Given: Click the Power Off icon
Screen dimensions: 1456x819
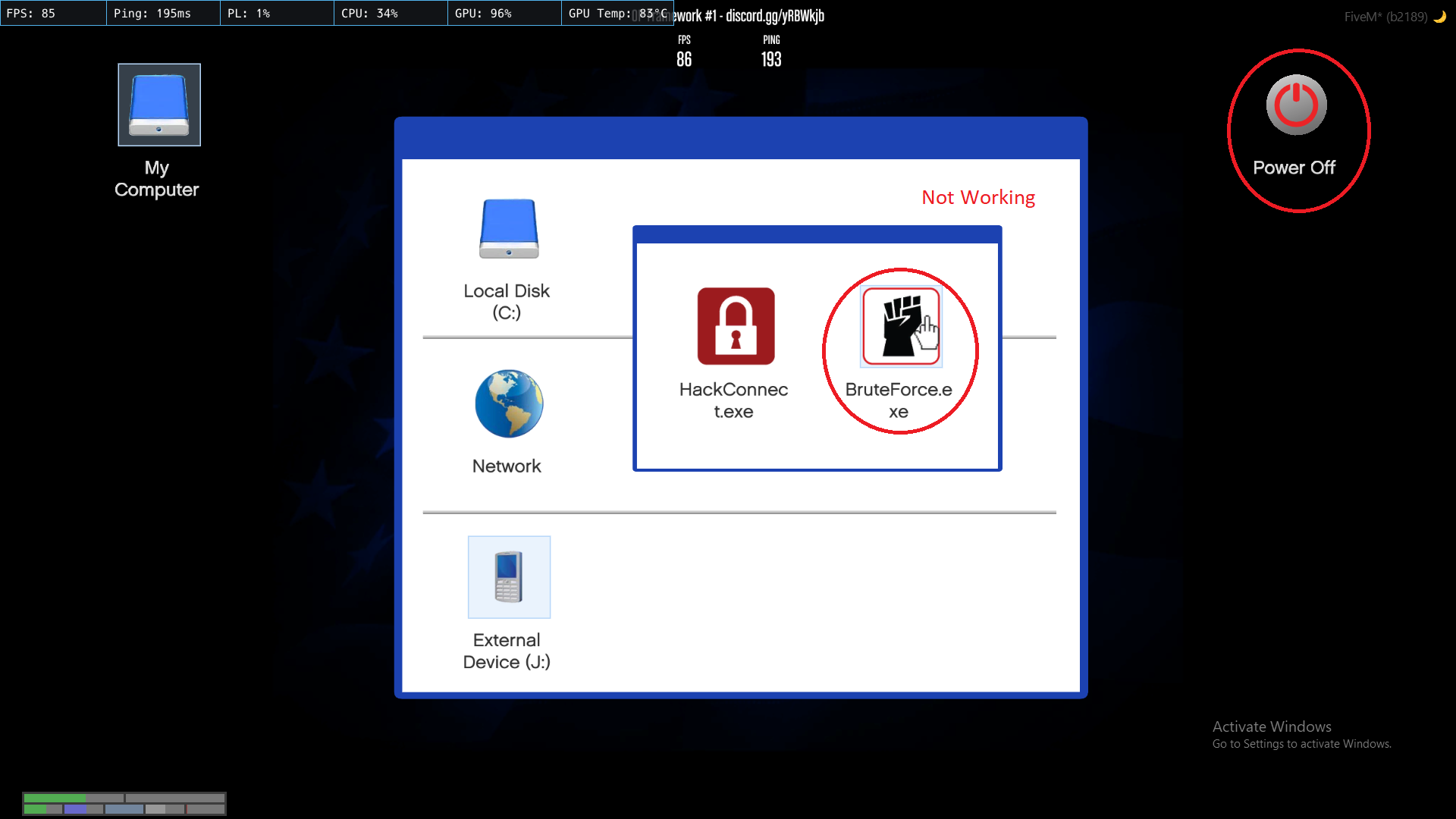Looking at the screenshot, I should (x=1295, y=105).
